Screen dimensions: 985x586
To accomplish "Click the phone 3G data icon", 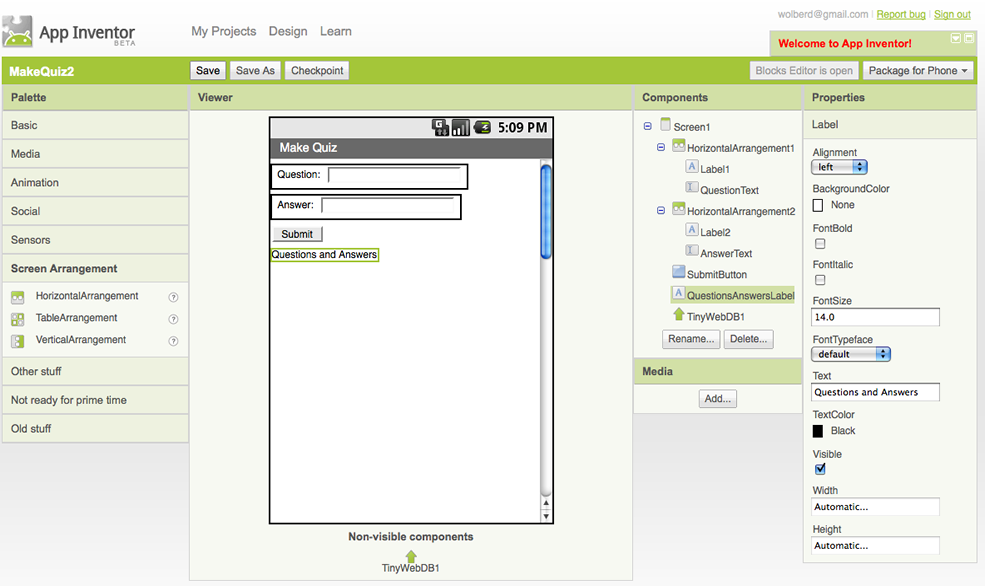I will click(440, 128).
